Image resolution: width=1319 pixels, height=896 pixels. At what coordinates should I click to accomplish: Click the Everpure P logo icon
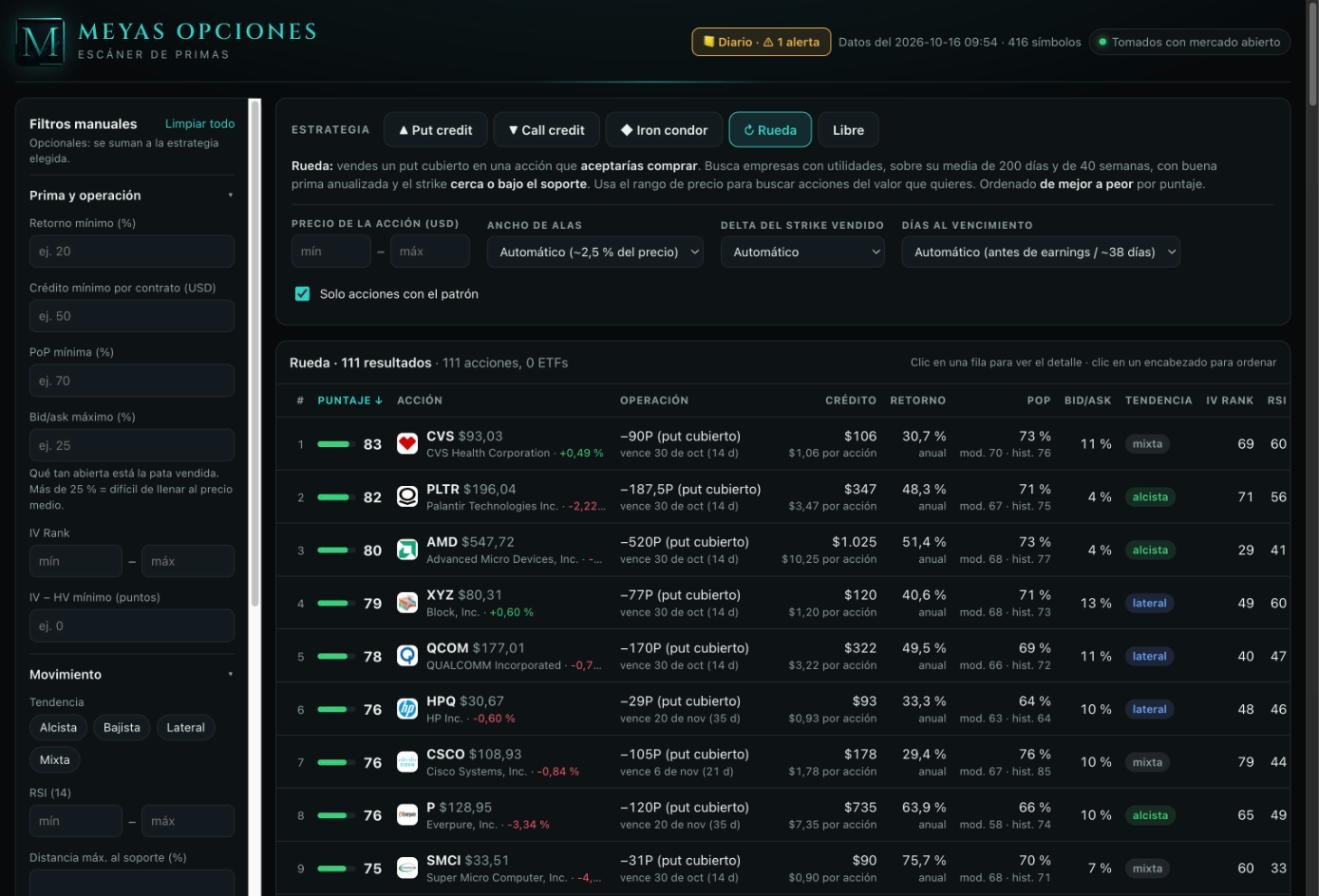pyautogui.click(x=407, y=815)
